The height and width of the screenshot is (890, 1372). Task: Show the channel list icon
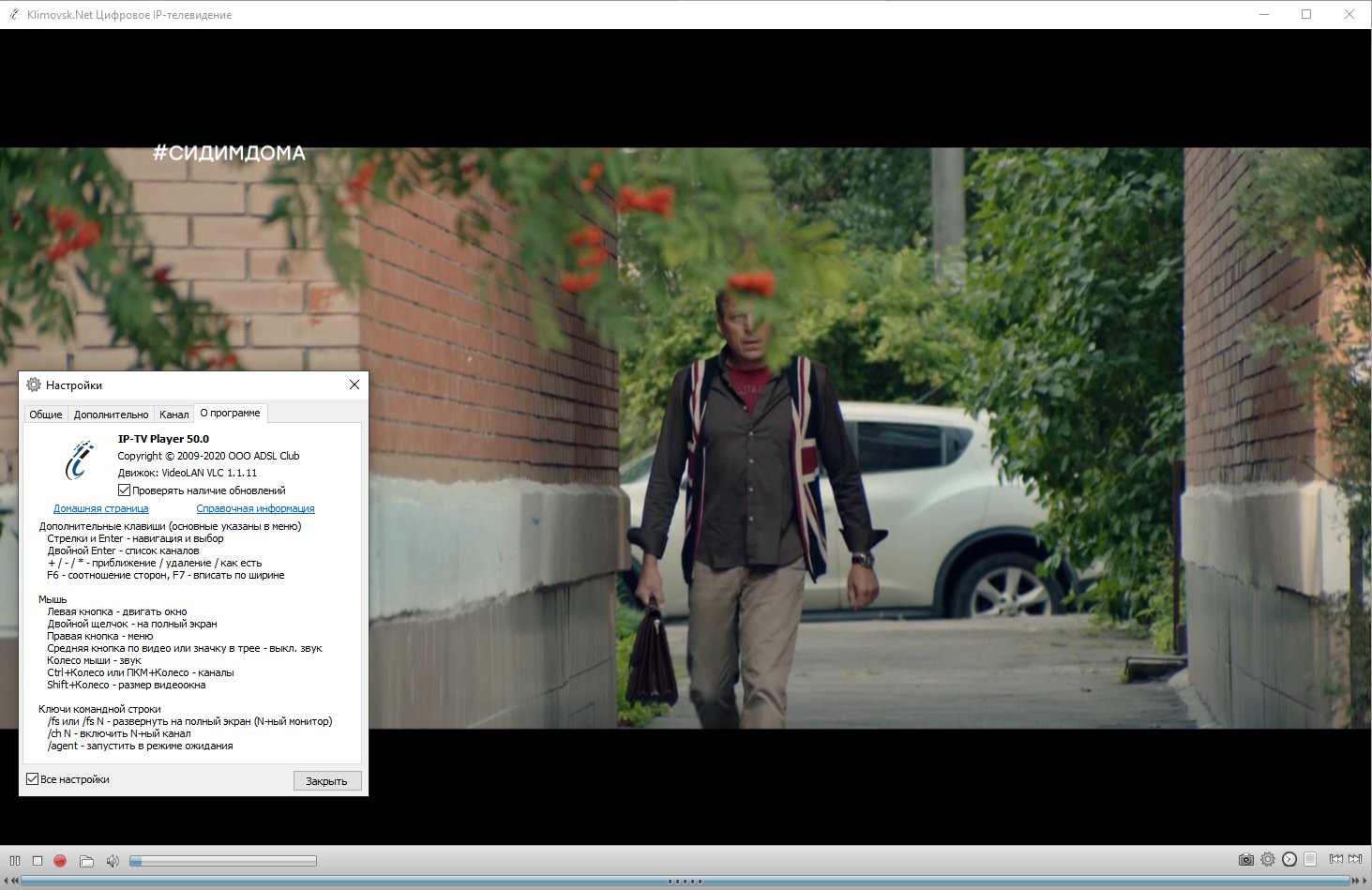tap(1310, 859)
